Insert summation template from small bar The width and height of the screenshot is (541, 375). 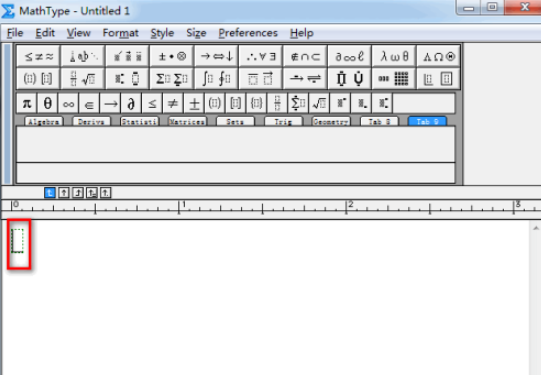(x=298, y=103)
